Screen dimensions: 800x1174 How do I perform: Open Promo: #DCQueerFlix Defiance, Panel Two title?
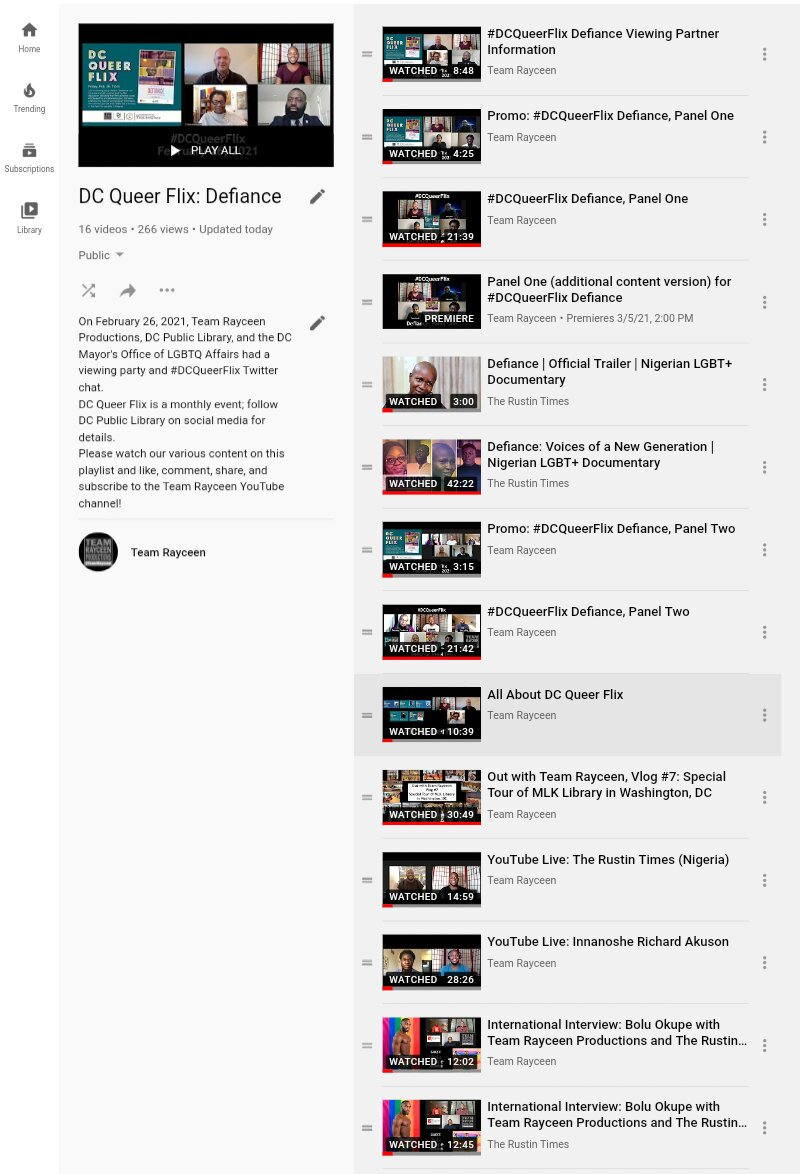(611, 529)
